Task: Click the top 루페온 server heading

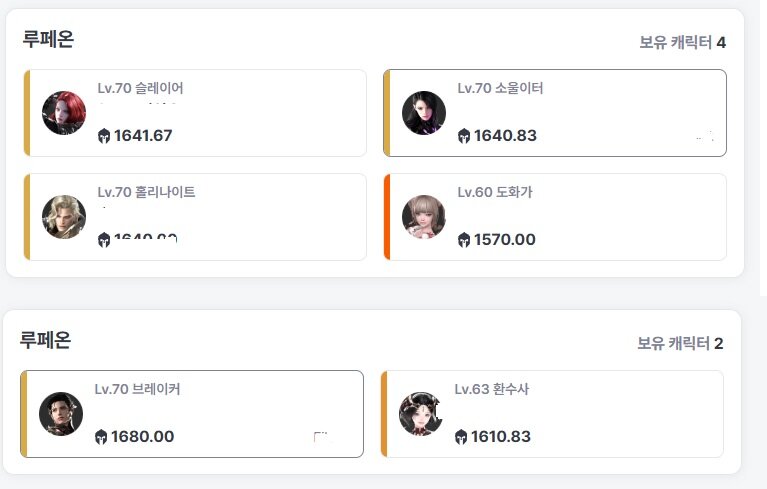Action: click(x=48, y=39)
